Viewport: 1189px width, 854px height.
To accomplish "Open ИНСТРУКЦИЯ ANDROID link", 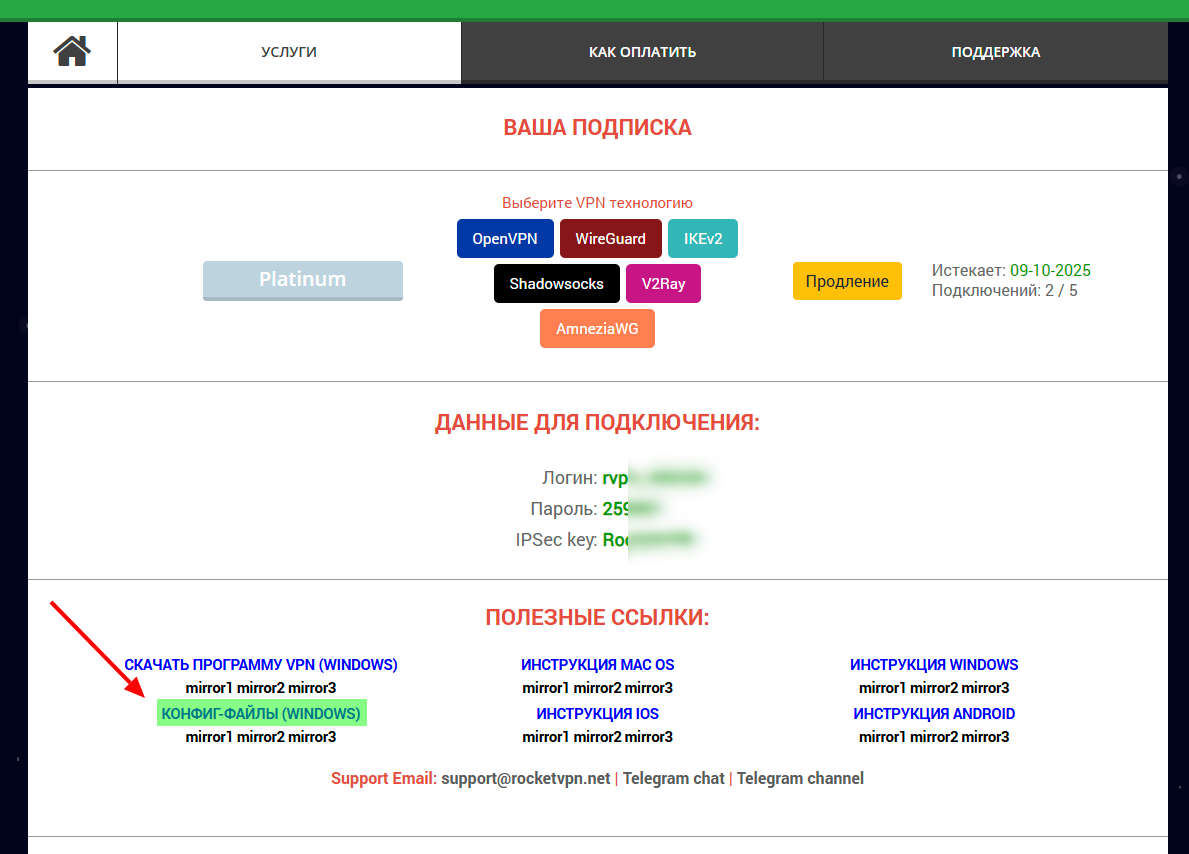I will (934, 714).
